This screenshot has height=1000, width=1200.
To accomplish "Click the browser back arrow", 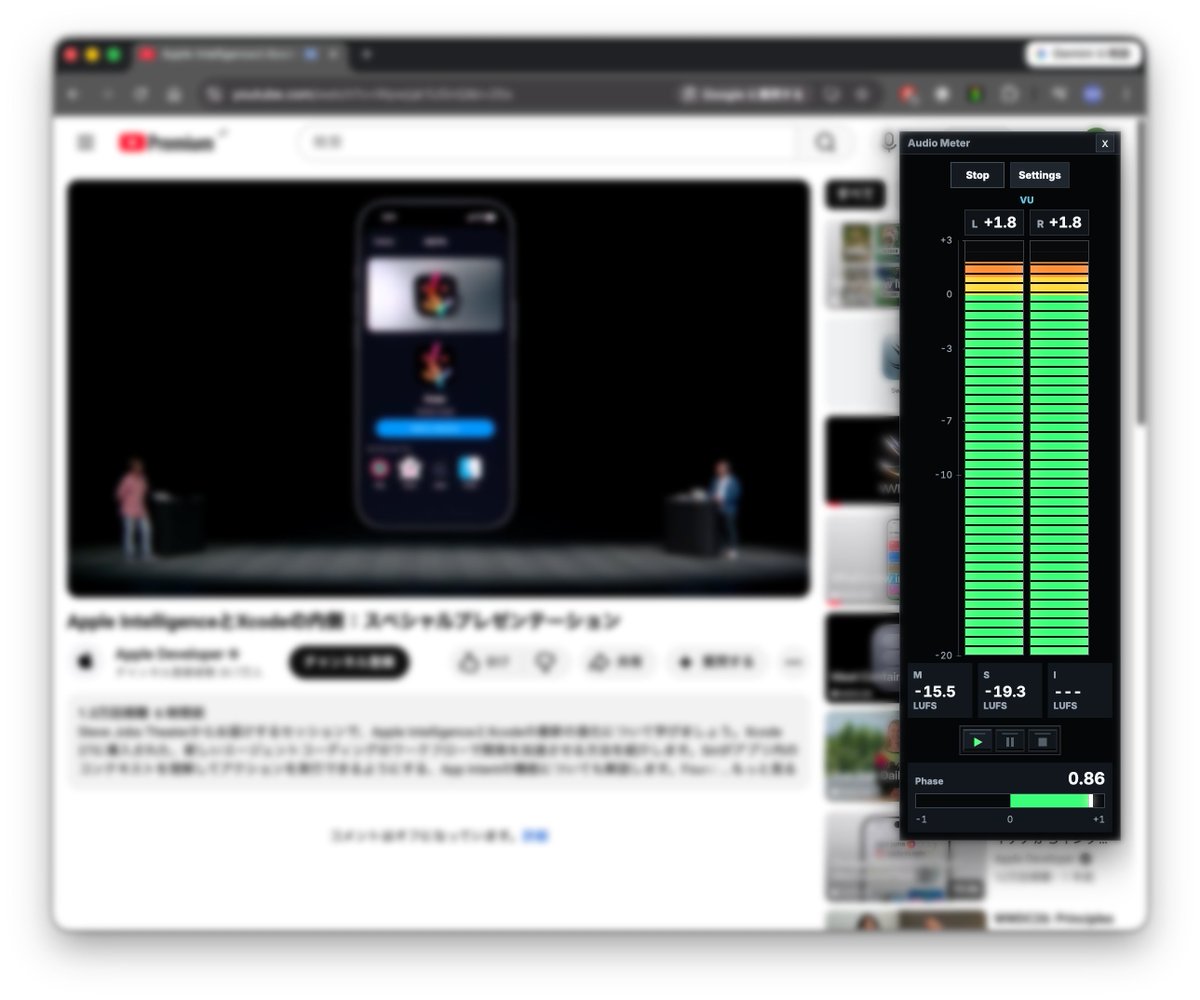I will pos(73,95).
